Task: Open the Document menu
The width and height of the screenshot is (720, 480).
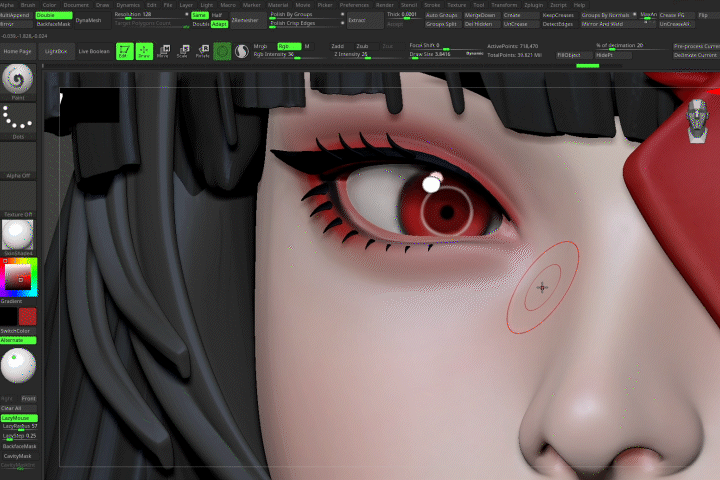Action: click(76, 5)
